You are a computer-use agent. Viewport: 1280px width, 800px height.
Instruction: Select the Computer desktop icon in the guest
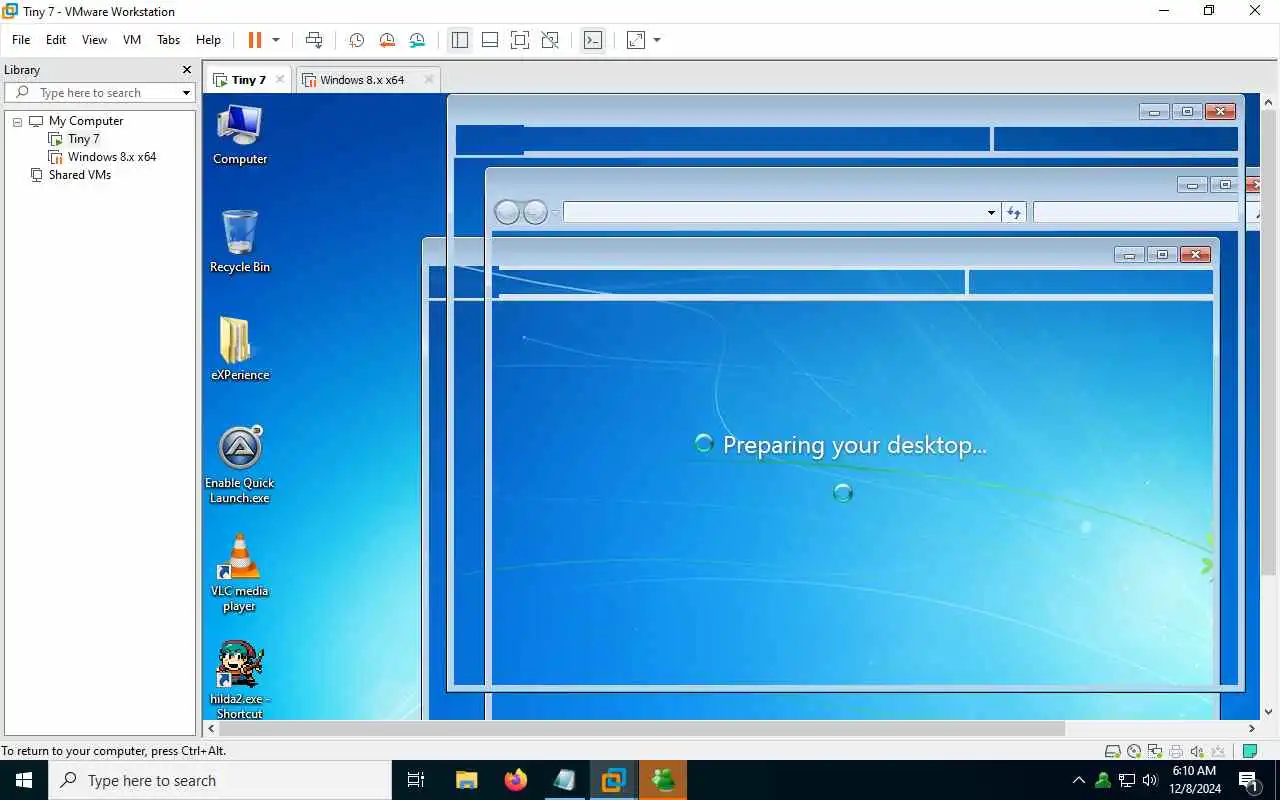click(240, 135)
